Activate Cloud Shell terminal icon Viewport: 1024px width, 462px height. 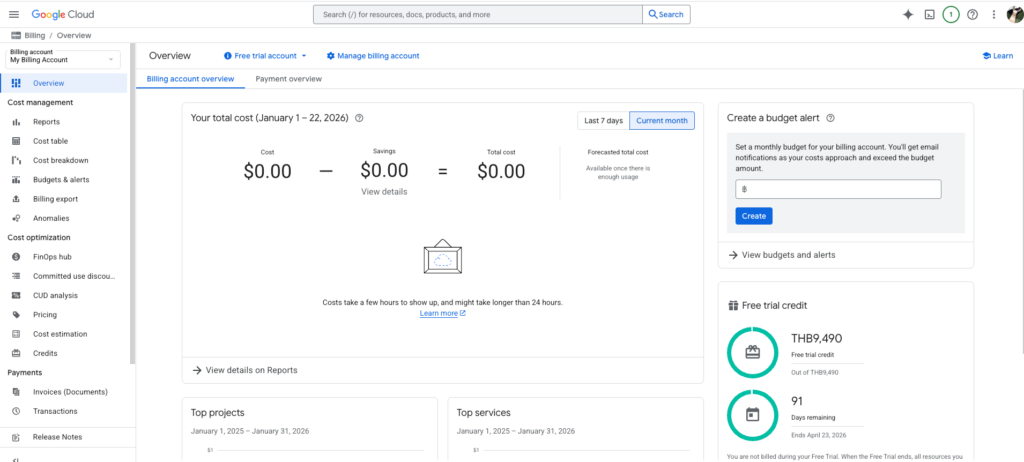coord(929,14)
